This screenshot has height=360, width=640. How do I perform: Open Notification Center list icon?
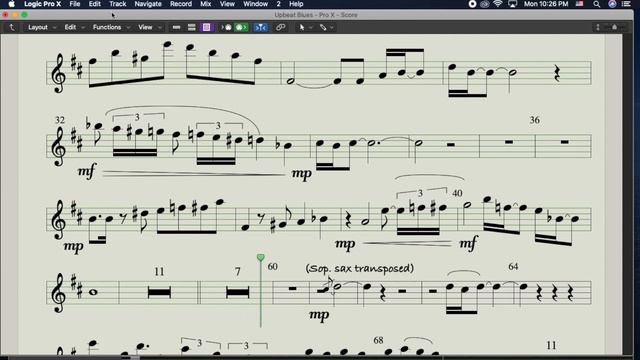tap(627, 4)
